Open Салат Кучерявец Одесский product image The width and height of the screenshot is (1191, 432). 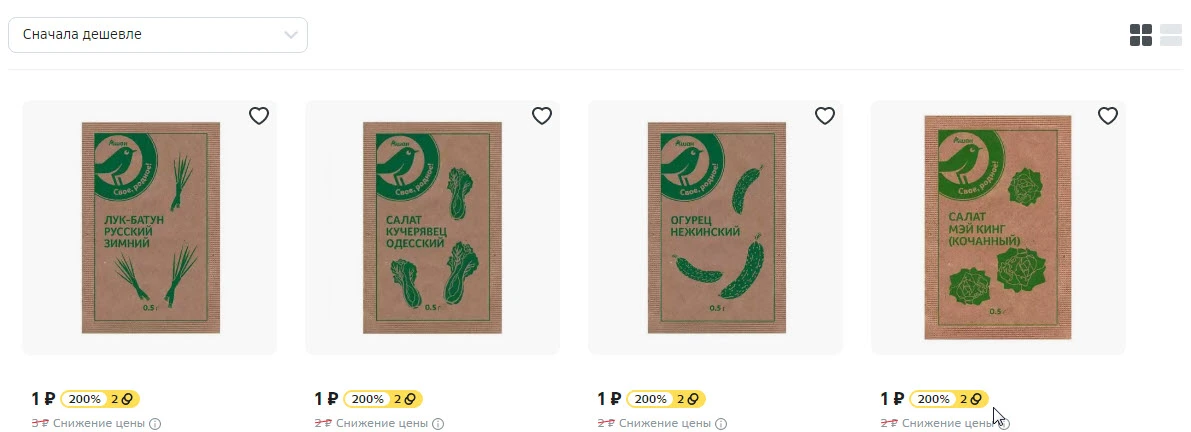[432, 228]
